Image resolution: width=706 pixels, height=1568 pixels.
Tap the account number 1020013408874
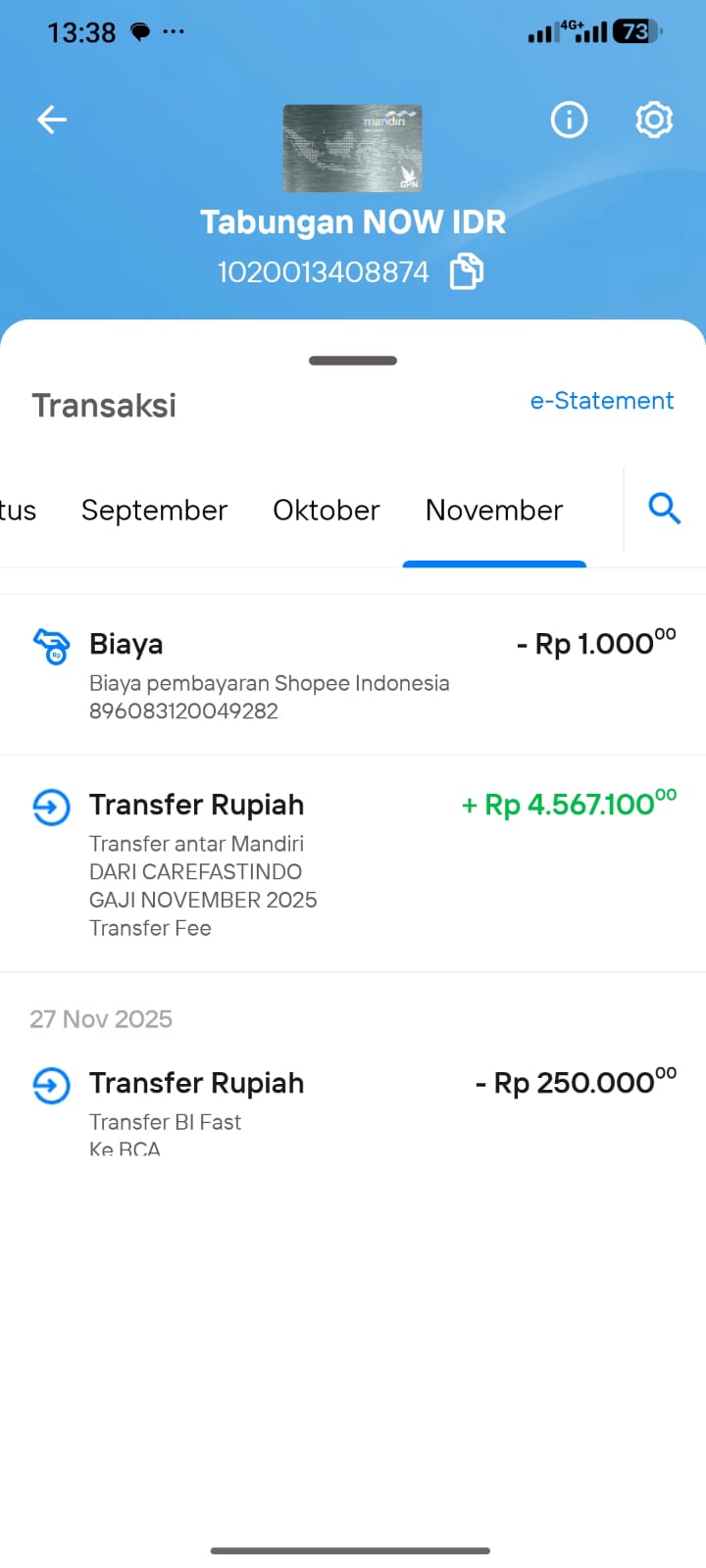click(x=323, y=271)
